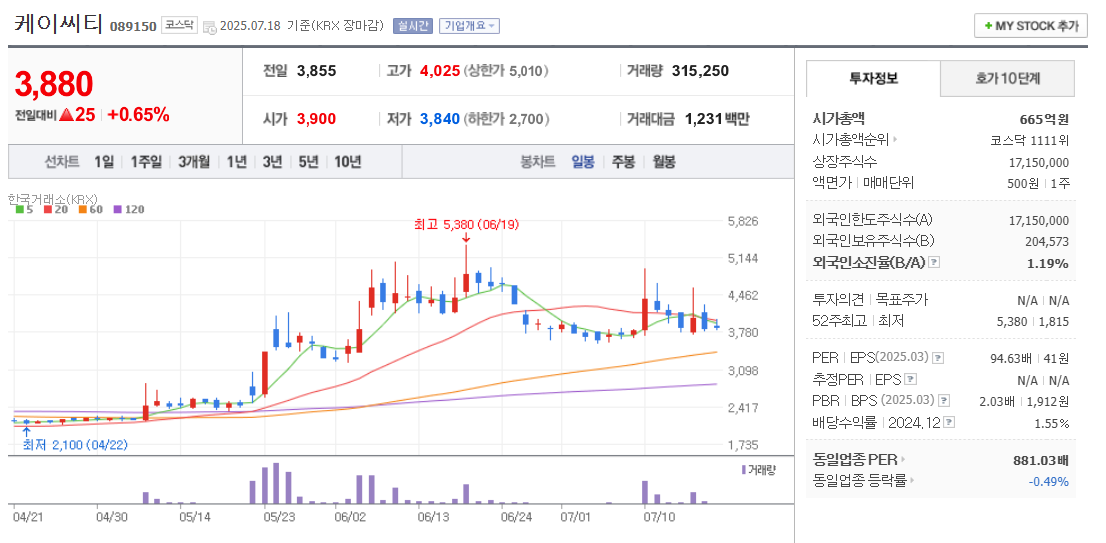Click the MY STOCK 추가 button
This screenshot has width=1106, height=543.
pyautogui.click(x=1031, y=26)
